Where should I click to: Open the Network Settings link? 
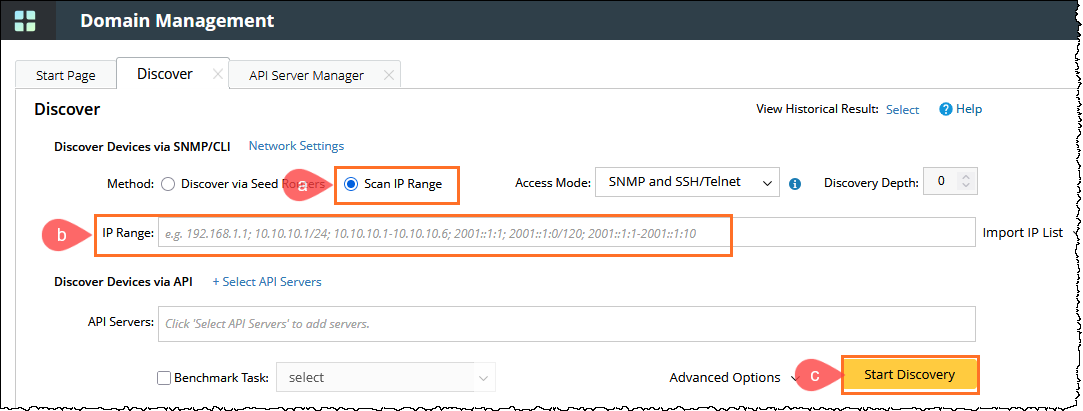point(296,146)
